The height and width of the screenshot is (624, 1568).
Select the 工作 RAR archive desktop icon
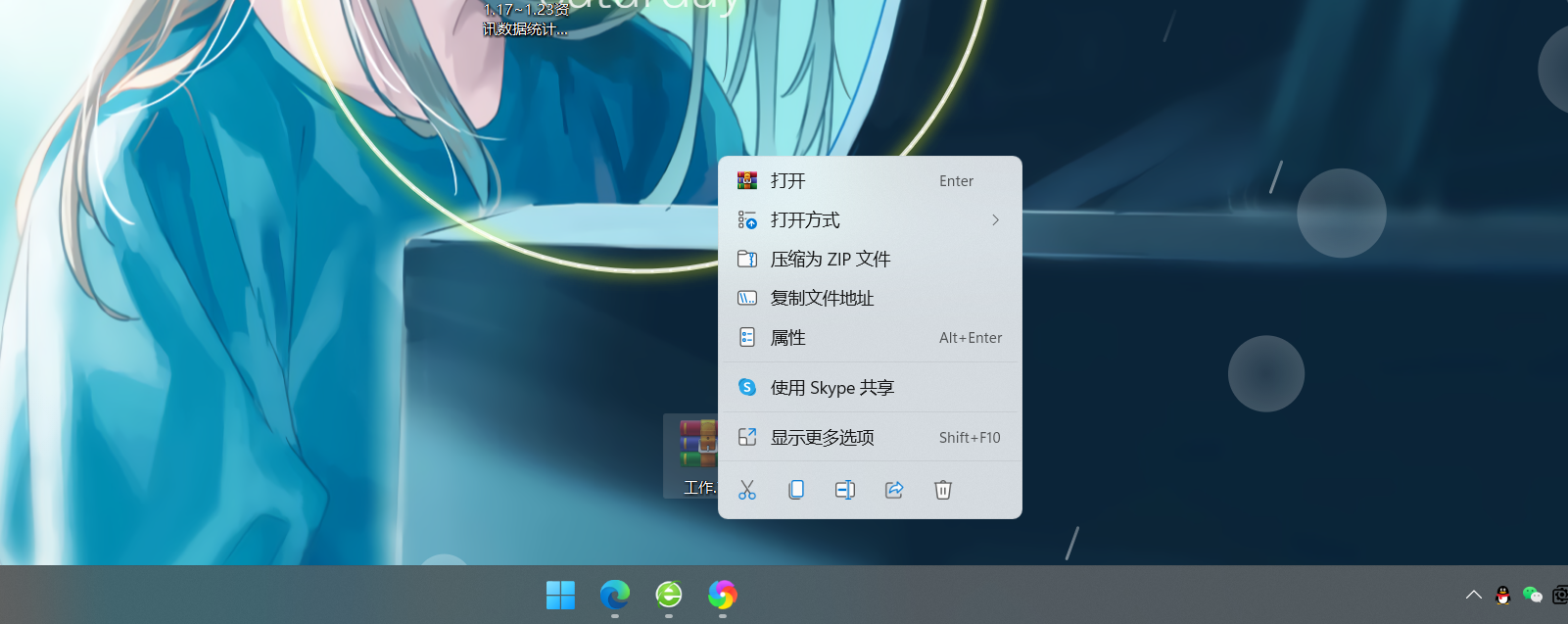[691, 456]
